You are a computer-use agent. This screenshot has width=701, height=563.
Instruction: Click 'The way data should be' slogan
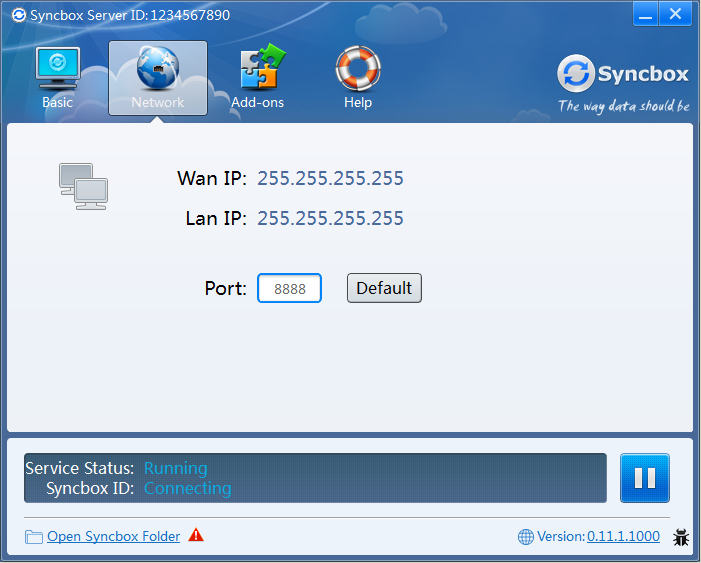(624, 106)
